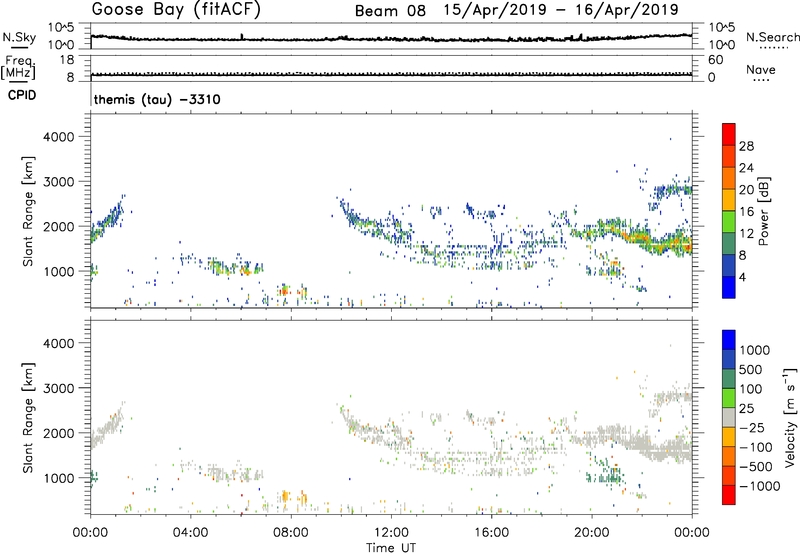Select the "themis (tau) -3310" CPID text
The height and width of the screenshot is (554, 800).
point(157,99)
